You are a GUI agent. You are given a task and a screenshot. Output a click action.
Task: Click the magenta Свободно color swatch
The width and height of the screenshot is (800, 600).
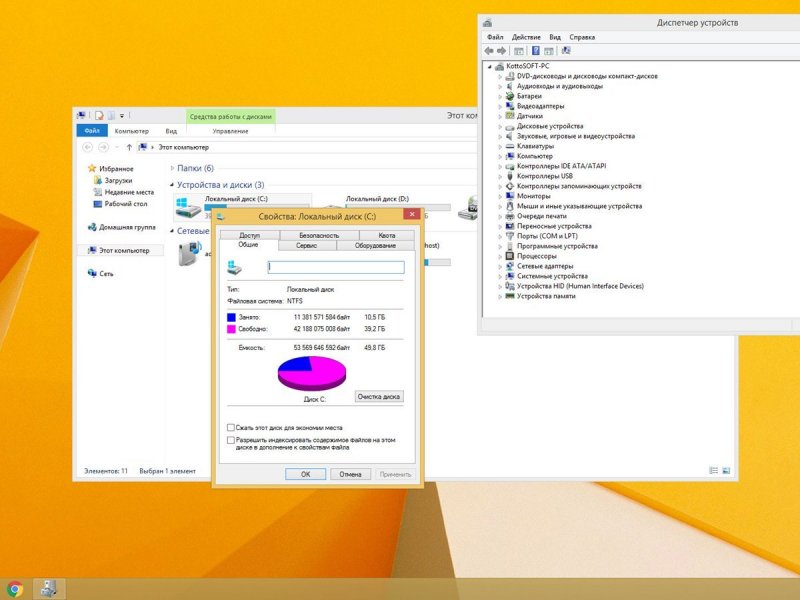click(x=231, y=329)
